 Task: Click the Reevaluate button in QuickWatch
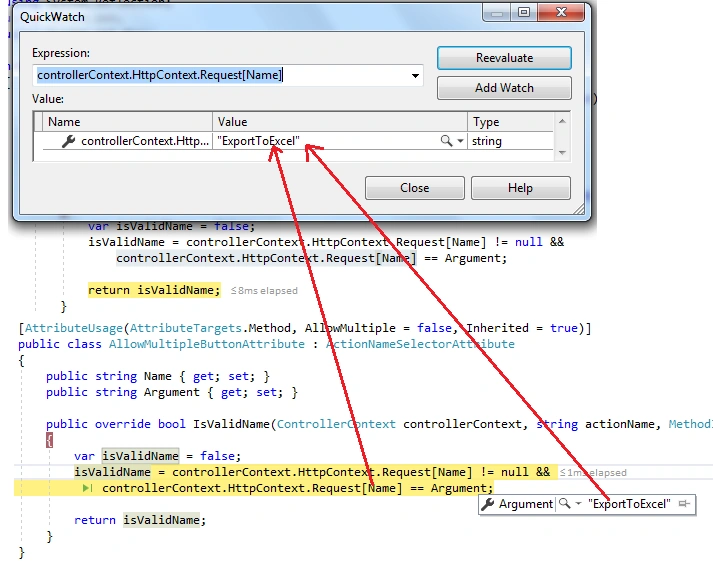point(504,58)
